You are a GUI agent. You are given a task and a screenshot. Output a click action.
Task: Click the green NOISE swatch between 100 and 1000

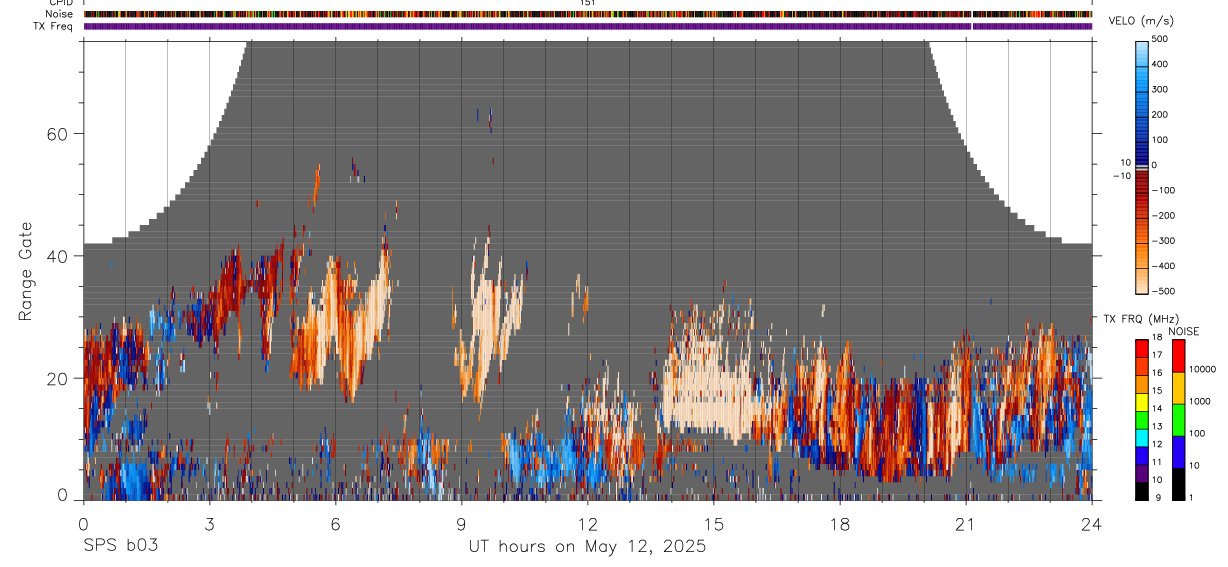[1178, 420]
